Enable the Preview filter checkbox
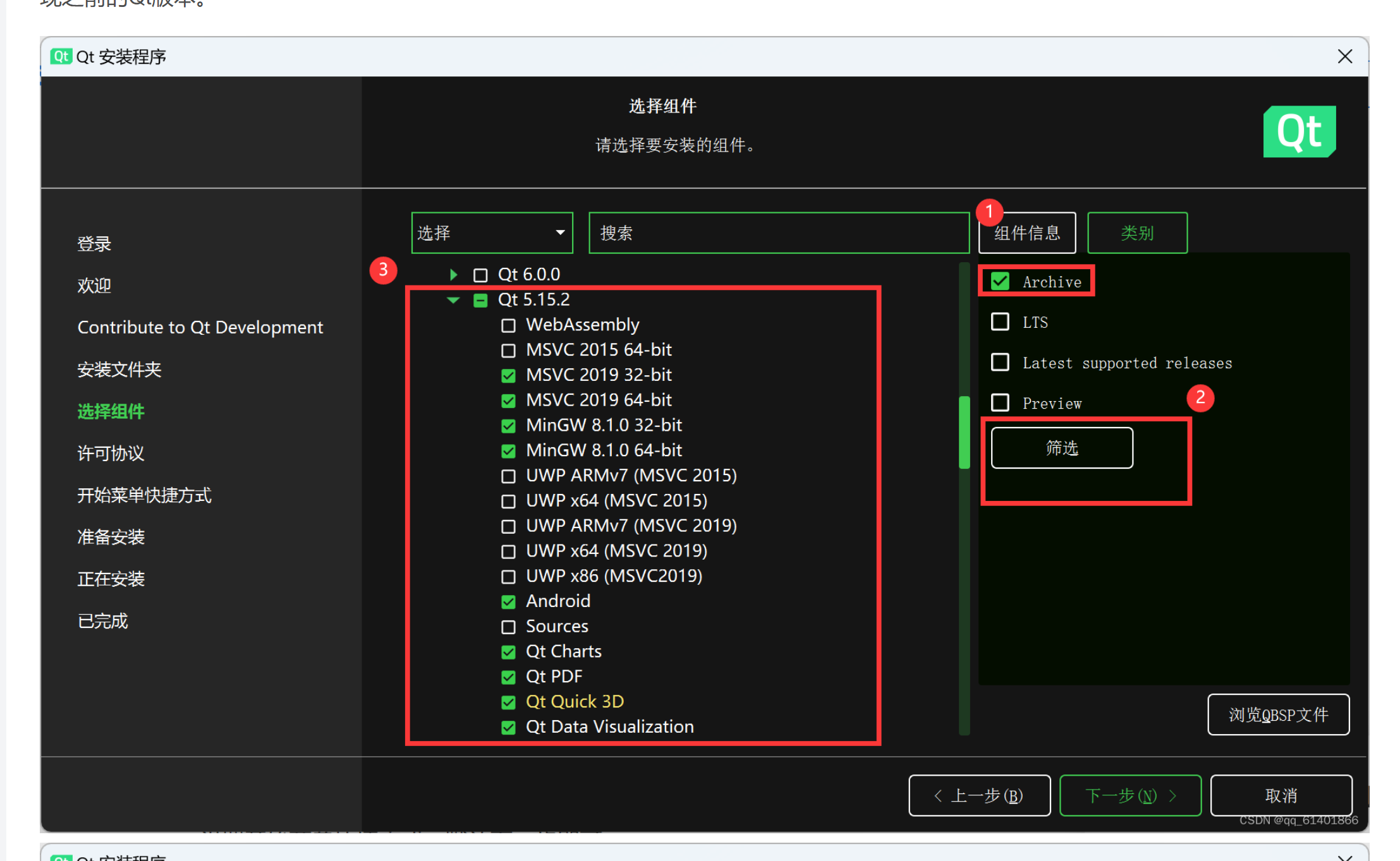 point(1000,402)
